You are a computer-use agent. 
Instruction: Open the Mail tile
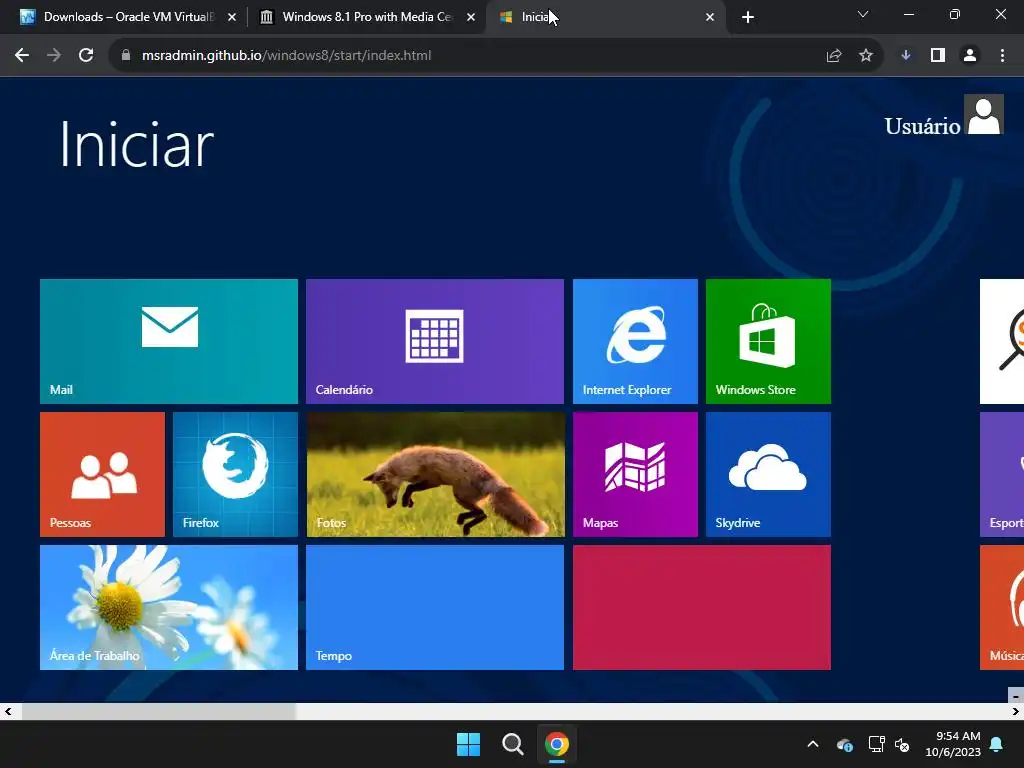pyautogui.click(x=168, y=341)
